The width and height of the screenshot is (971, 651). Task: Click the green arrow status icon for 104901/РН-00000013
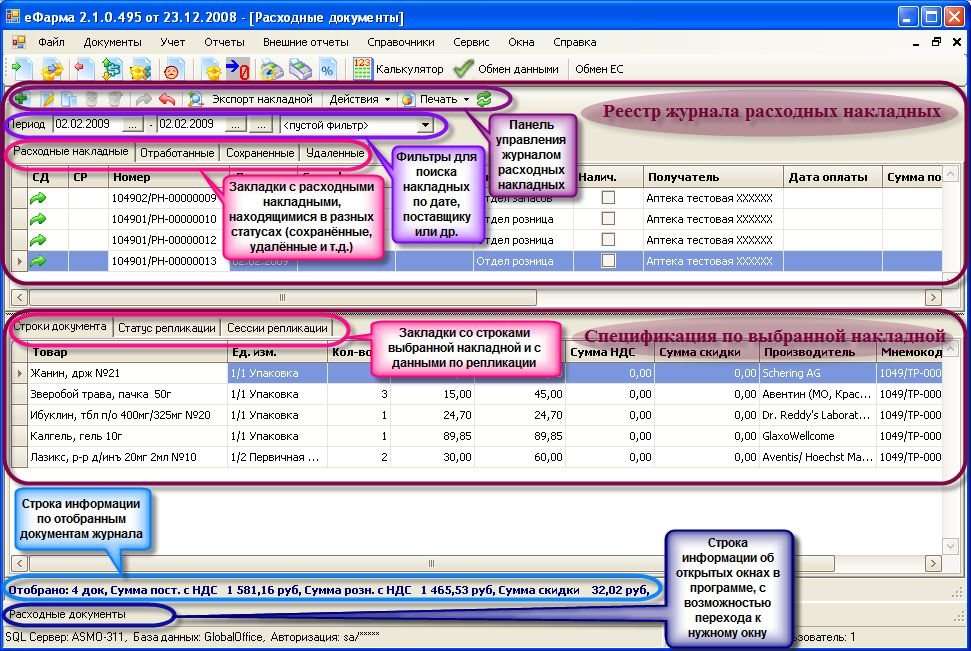[x=38, y=261]
